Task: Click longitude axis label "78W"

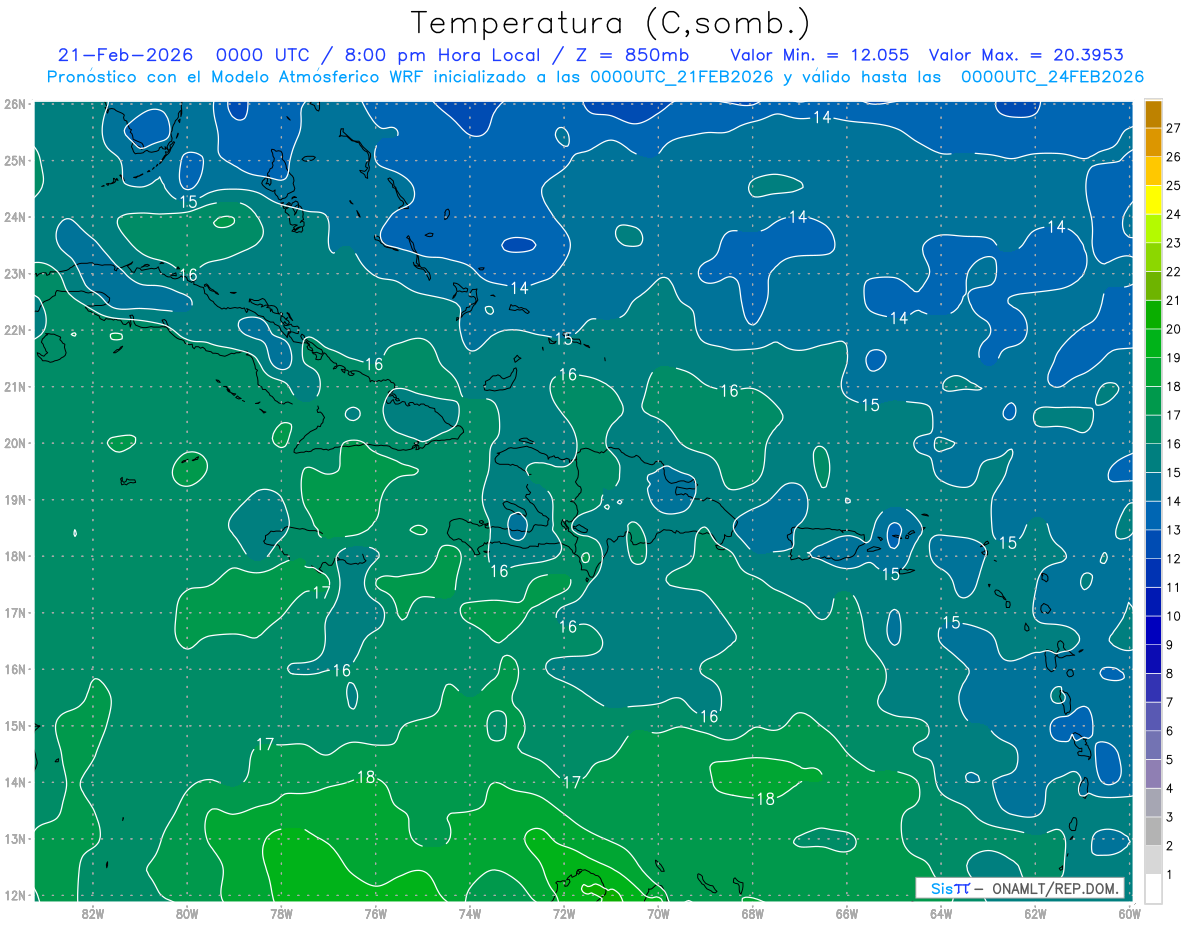Action: [x=281, y=913]
